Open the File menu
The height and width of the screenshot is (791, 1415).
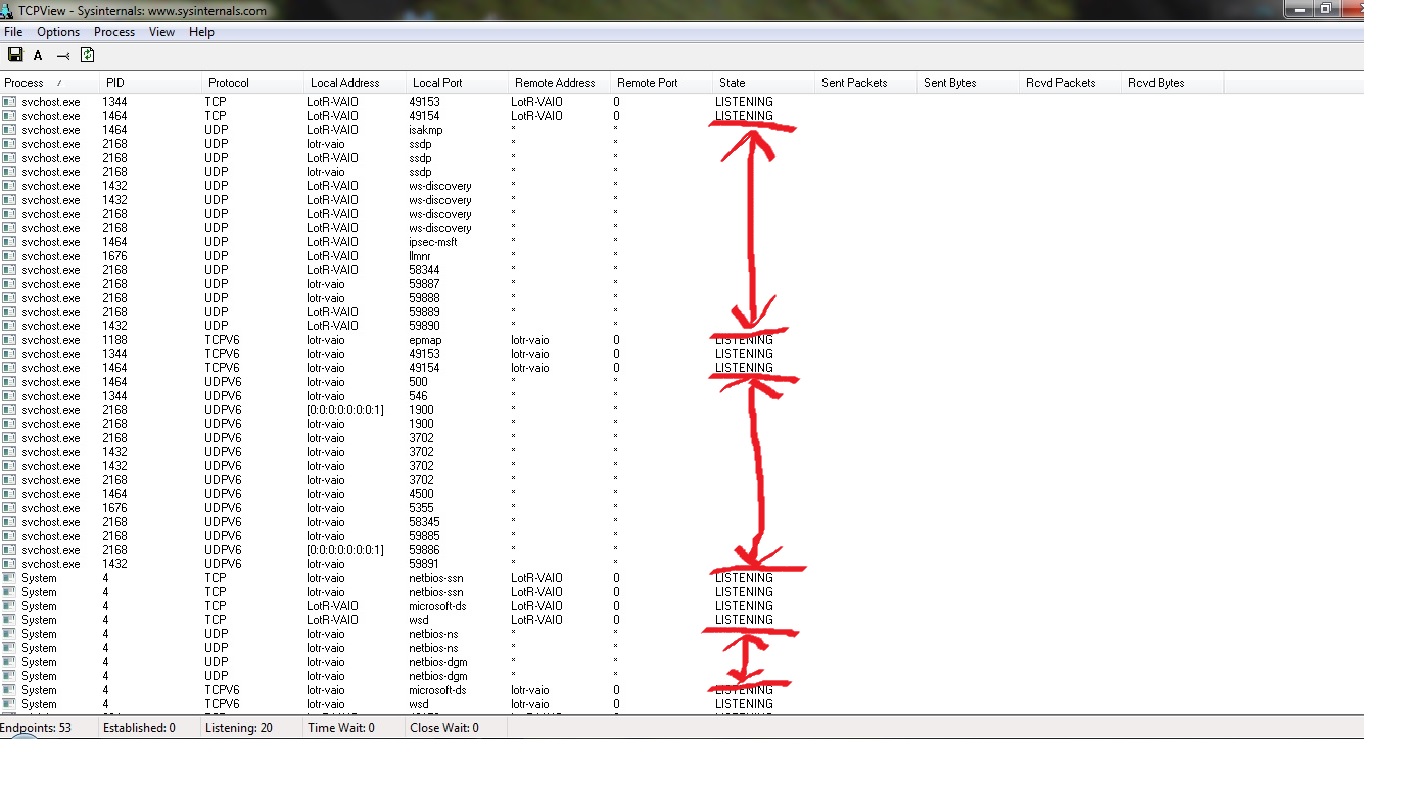click(x=13, y=32)
